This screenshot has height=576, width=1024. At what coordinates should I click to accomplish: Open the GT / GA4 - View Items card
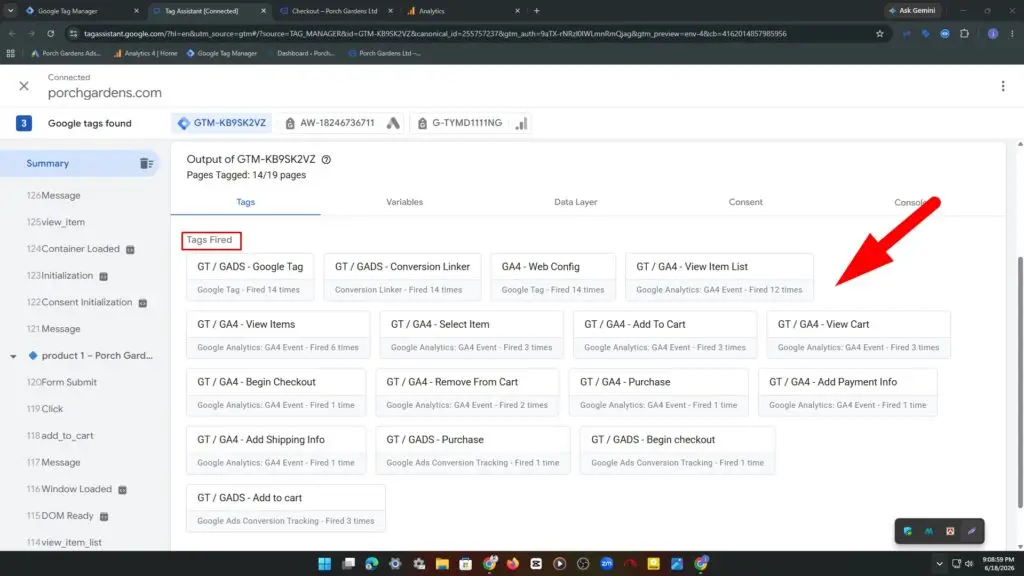[x=278, y=334]
